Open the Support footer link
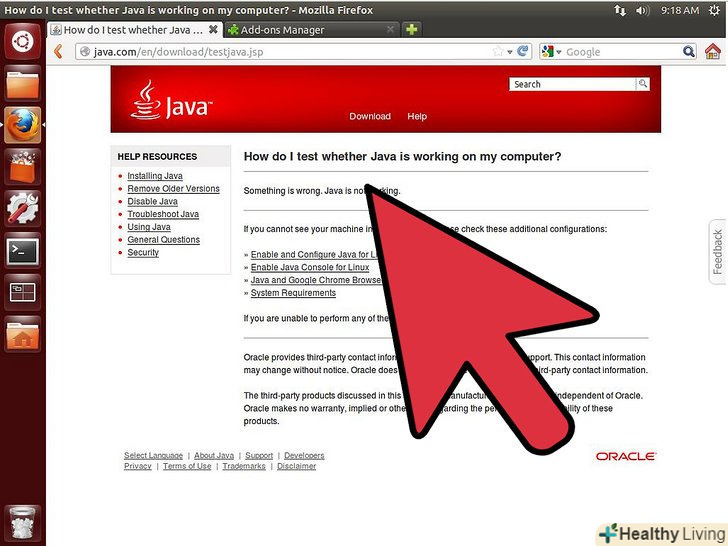Screen dimensions: 728x546 tap(259, 456)
